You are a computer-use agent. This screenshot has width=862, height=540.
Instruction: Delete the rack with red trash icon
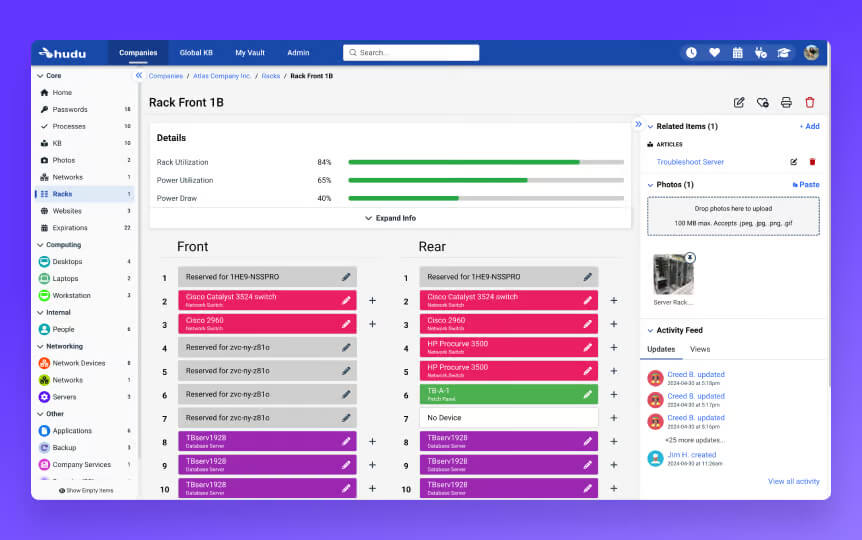pyautogui.click(x=810, y=102)
